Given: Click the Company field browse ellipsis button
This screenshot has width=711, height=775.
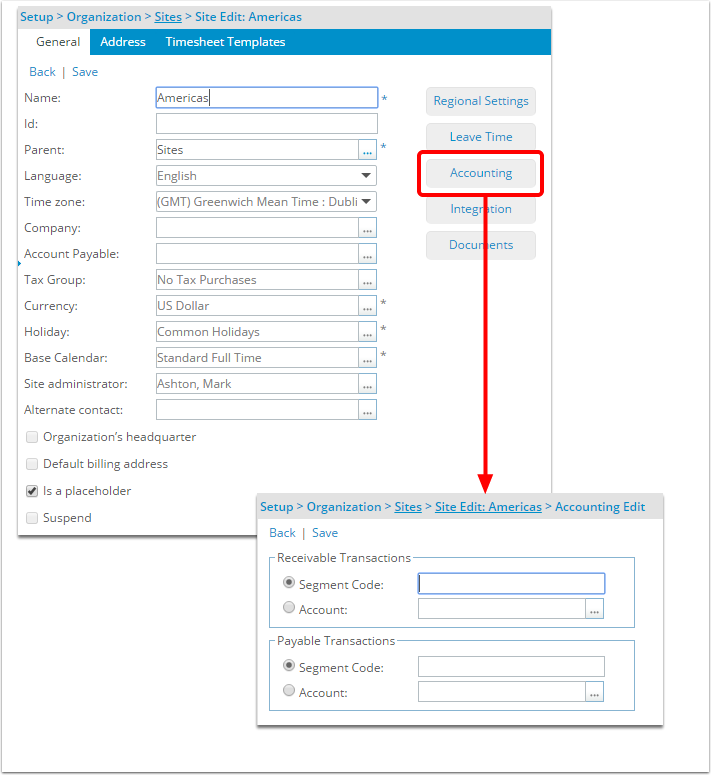Looking at the screenshot, I should click(x=368, y=228).
